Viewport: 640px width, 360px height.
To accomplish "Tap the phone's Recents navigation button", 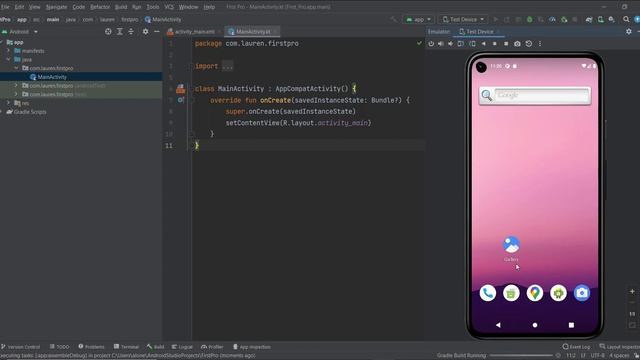I will coord(571,325).
